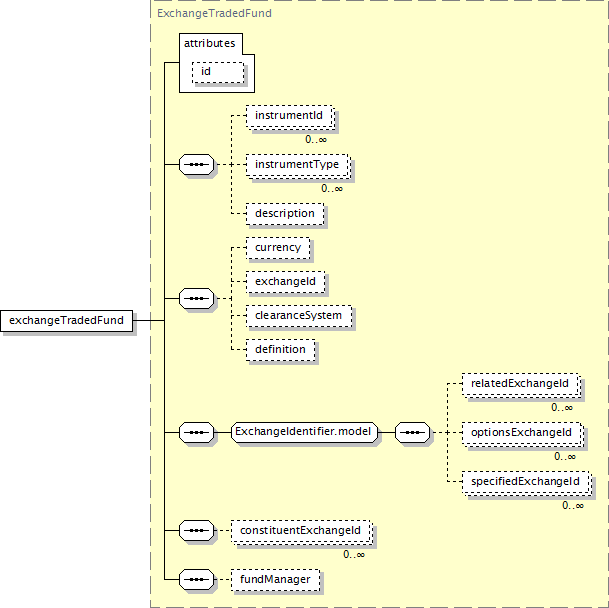Select the definition element
The height and width of the screenshot is (608, 609).
[280, 350]
